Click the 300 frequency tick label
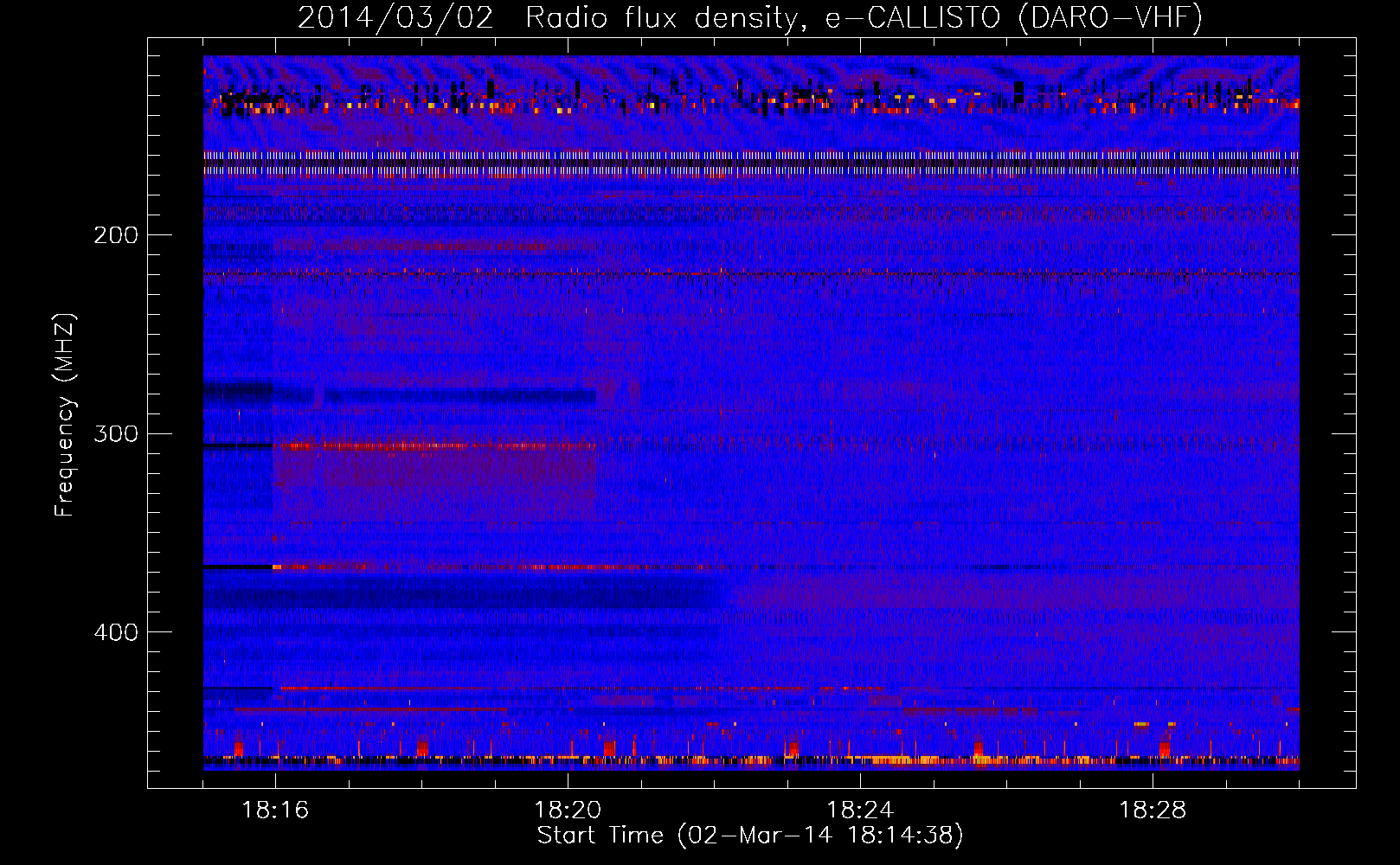The width and height of the screenshot is (1400, 865). [116, 433]
